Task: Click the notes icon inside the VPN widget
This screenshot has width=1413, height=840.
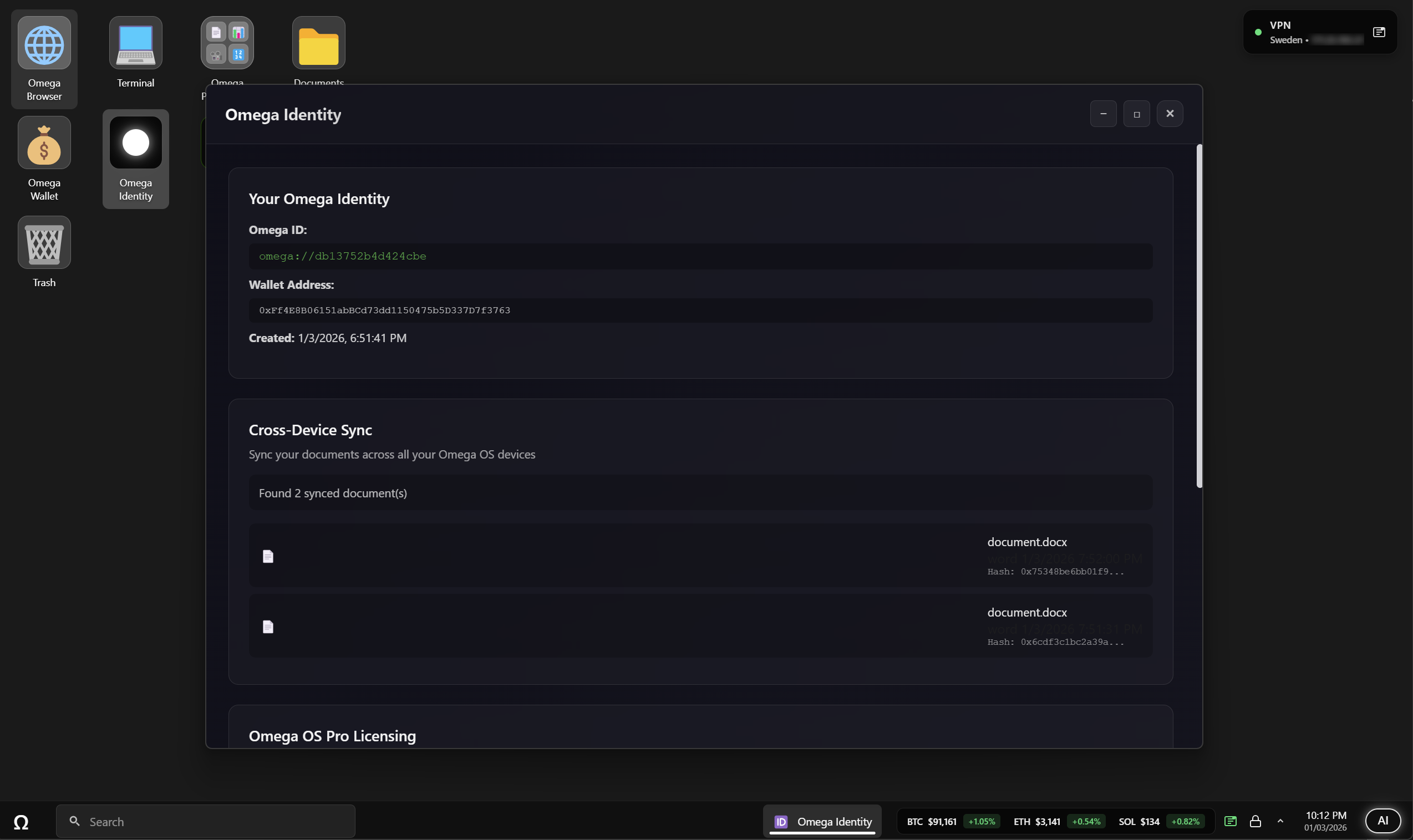Action: pos(1379,32)
